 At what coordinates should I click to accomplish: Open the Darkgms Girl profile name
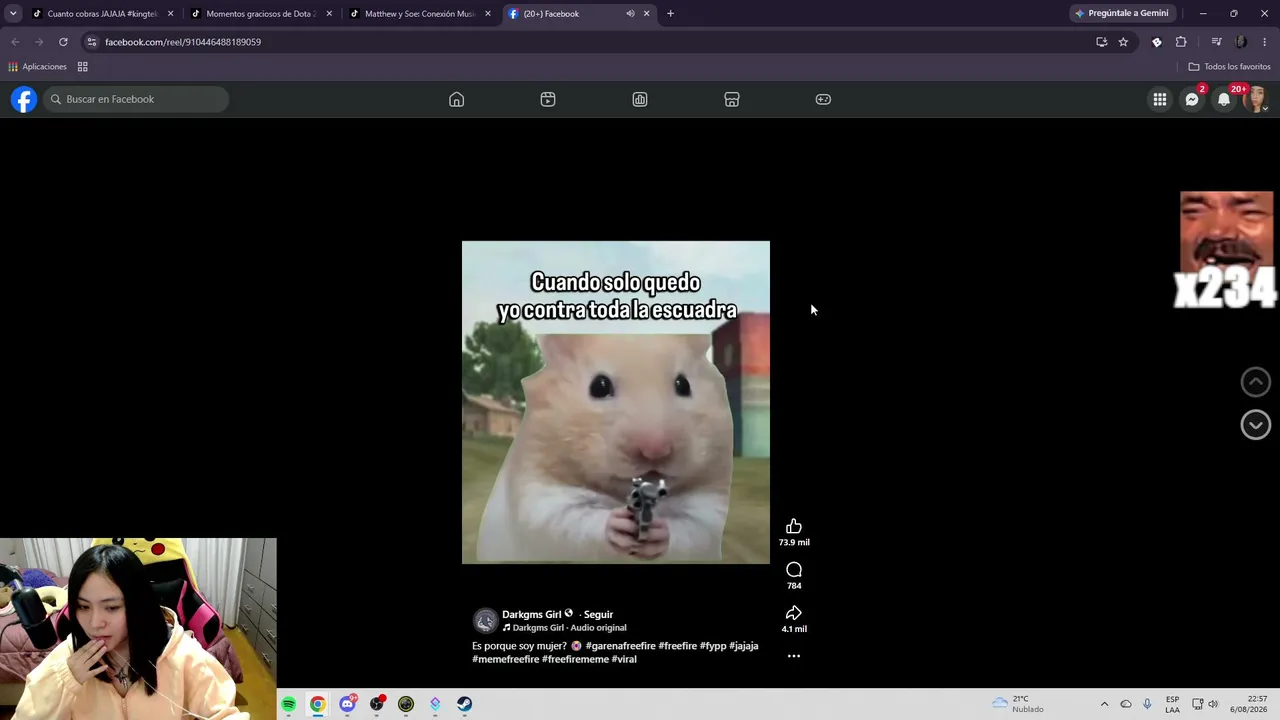pyautogui.click(x=531, y=615)
